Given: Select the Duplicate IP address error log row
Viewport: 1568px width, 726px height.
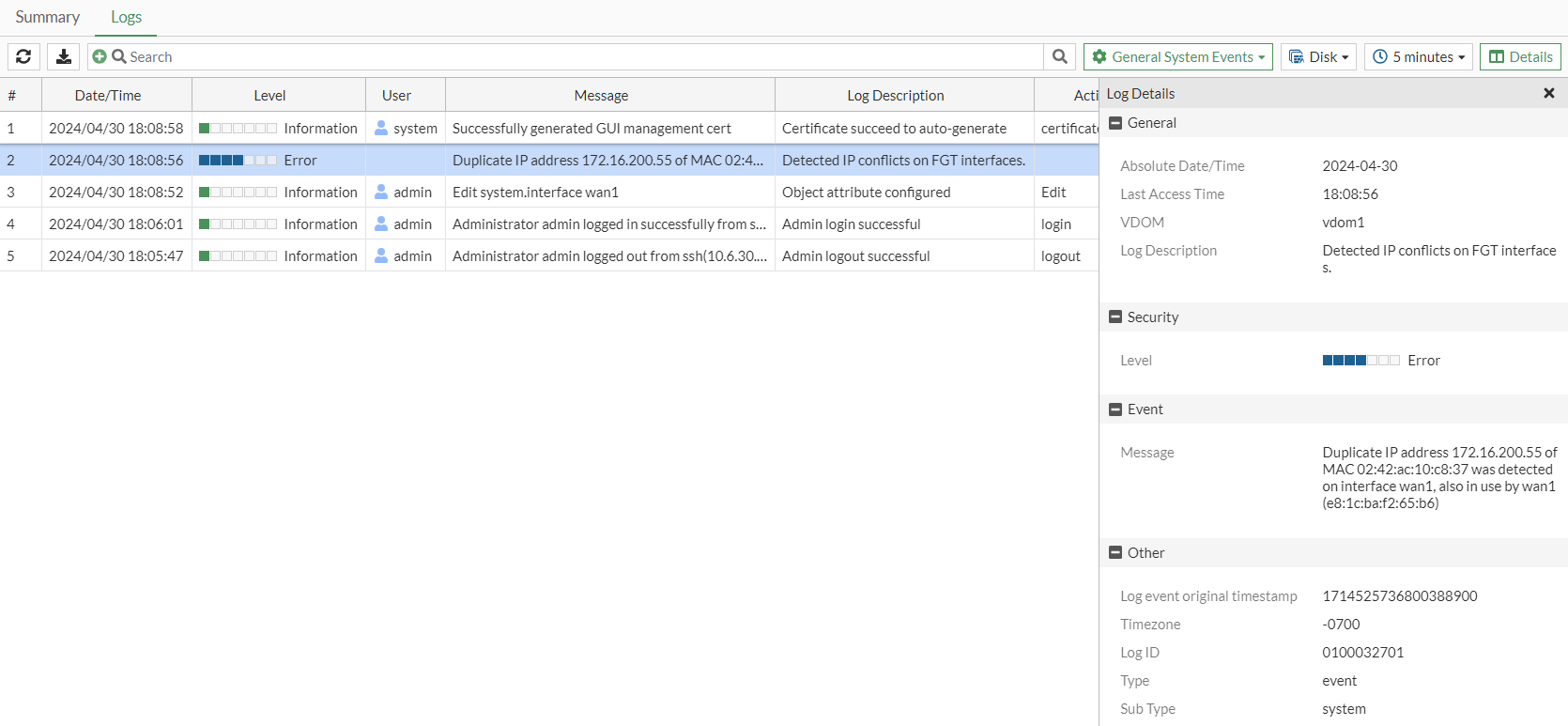Looking at the screenshot, I should (607, 160).
